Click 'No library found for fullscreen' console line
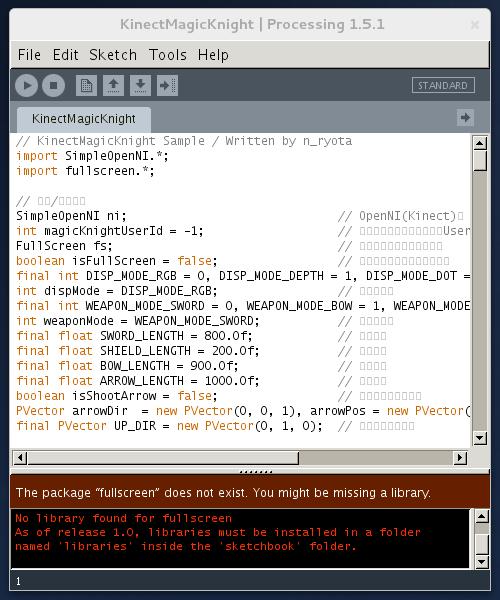Image resolution: width=500 pixels, height=600 pixels. (124, 518)
